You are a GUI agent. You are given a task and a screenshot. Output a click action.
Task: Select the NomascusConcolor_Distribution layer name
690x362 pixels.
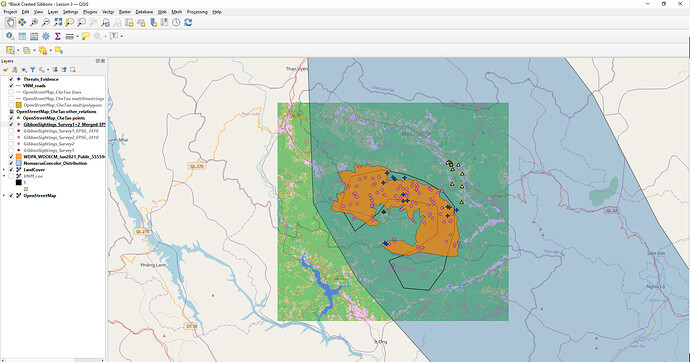pos(55,163)
